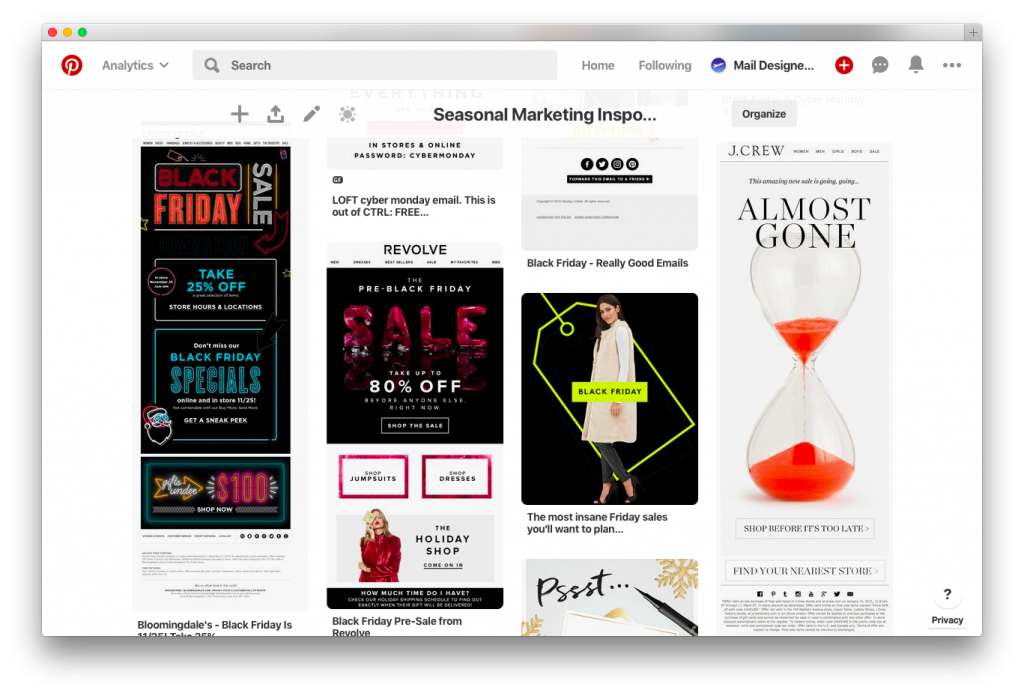The image size is (1024, 696).
Task: Open the three-dot more options menu
Action: [952, 65]
